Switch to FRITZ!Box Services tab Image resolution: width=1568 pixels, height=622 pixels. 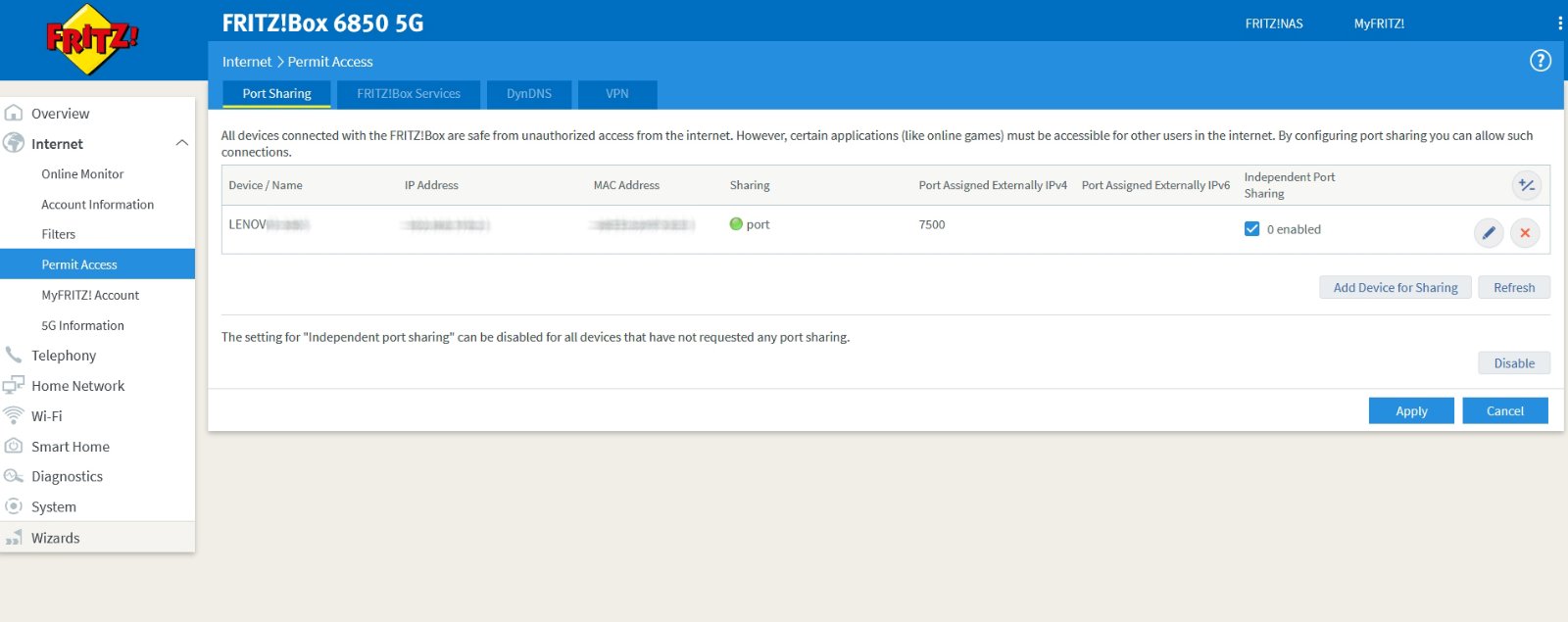point(409,94)
